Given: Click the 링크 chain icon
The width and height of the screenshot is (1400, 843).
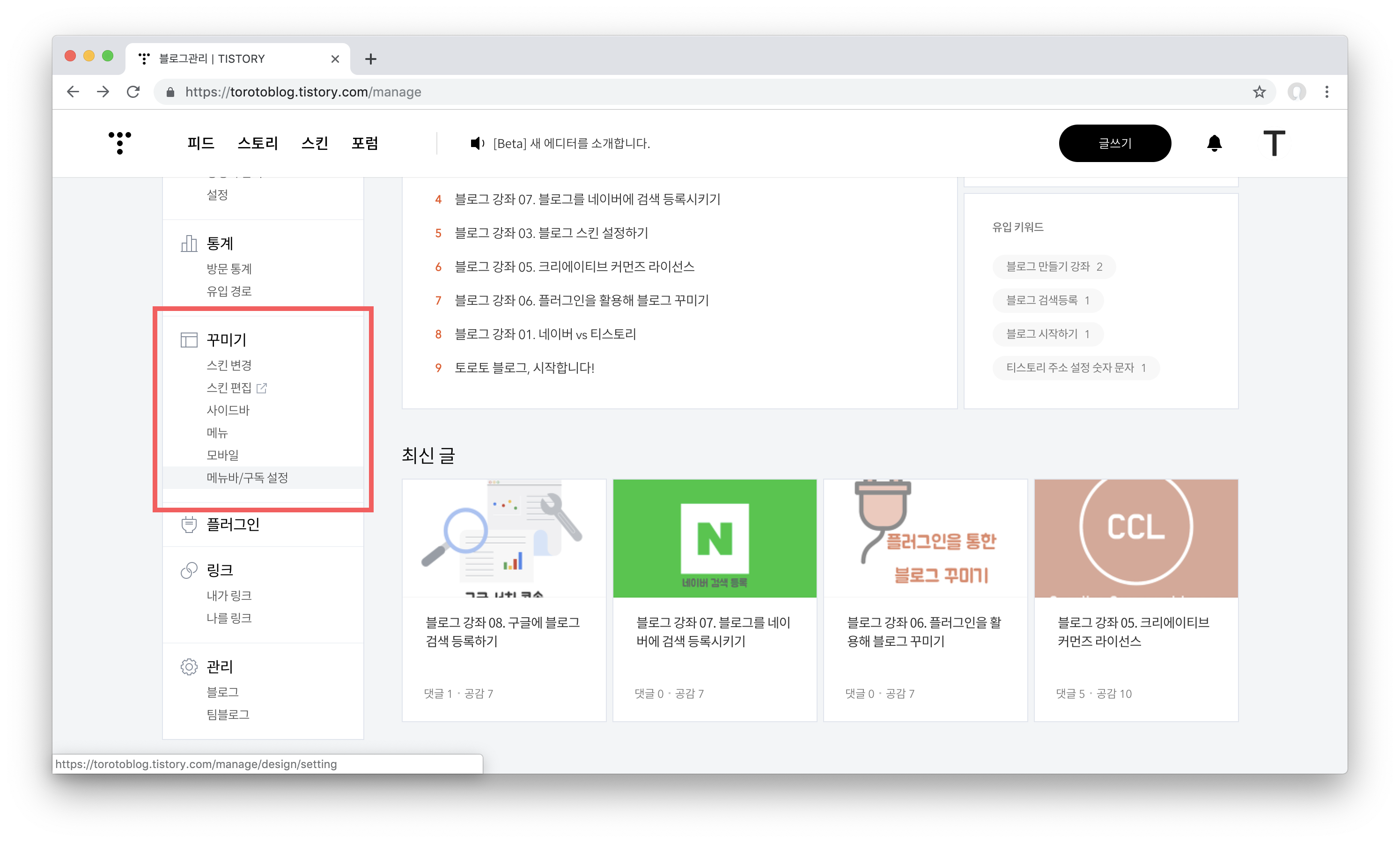Looking at the screenshot, I should (x=189, y=570).
